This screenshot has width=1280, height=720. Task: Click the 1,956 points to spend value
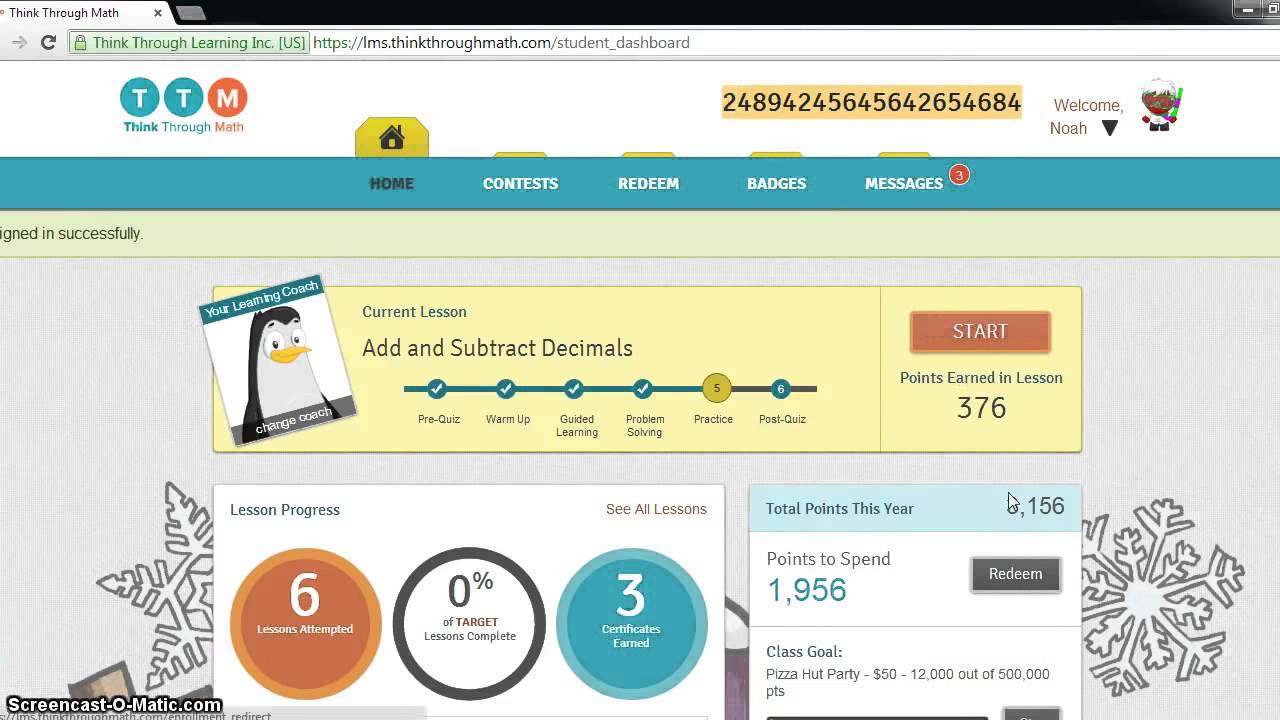click(806, 590)
